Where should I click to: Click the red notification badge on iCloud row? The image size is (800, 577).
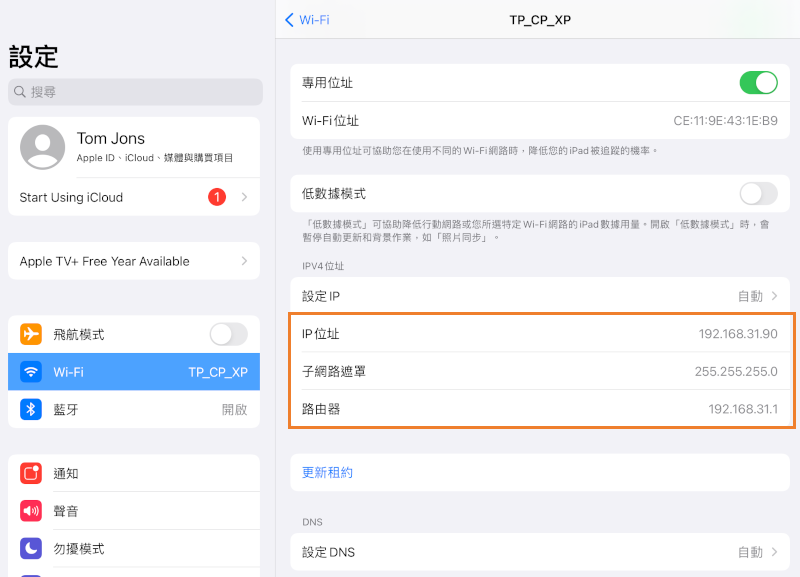(x=217, y=197)
